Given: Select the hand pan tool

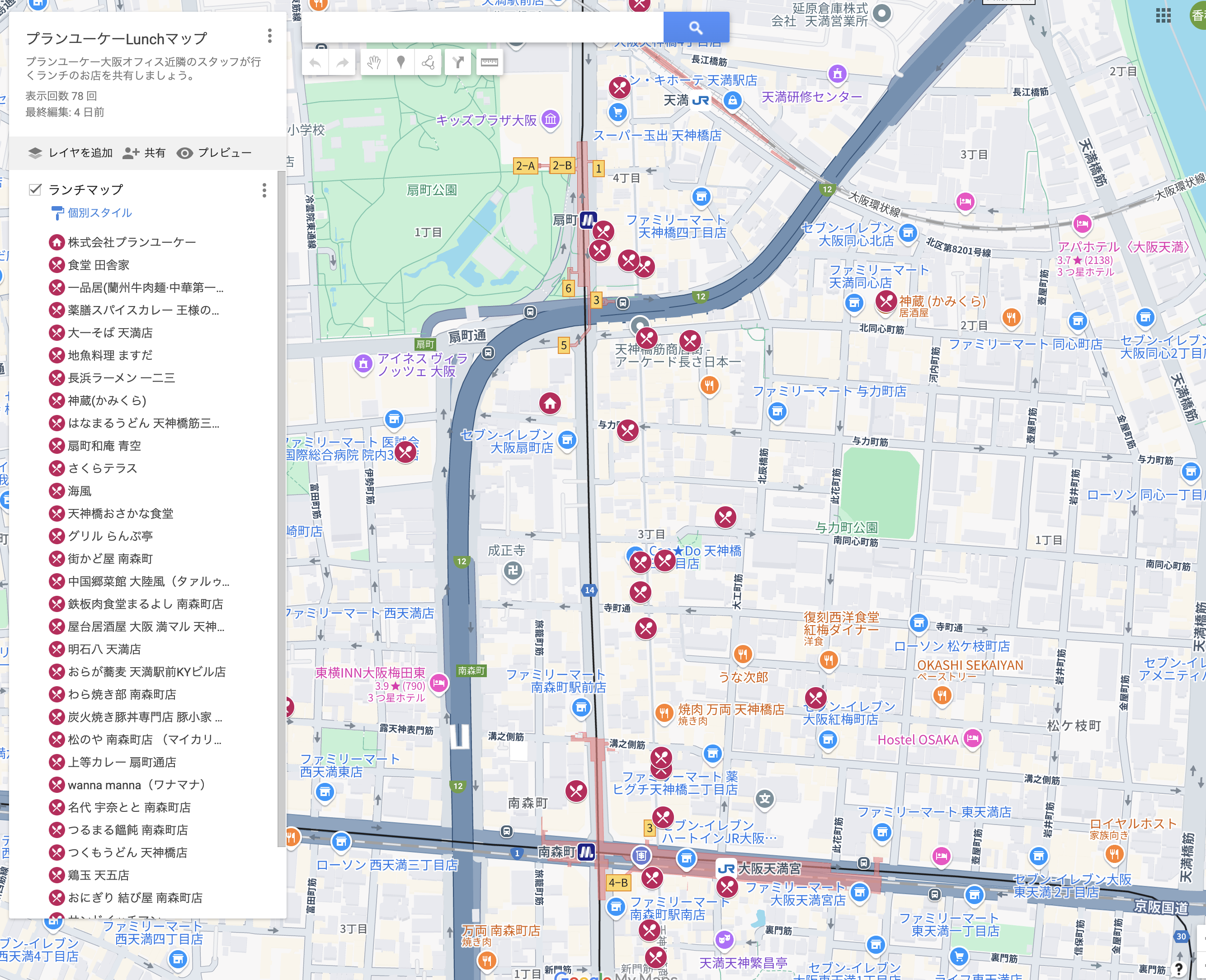Looking at the screenshot, I should [x=373, y=62].
